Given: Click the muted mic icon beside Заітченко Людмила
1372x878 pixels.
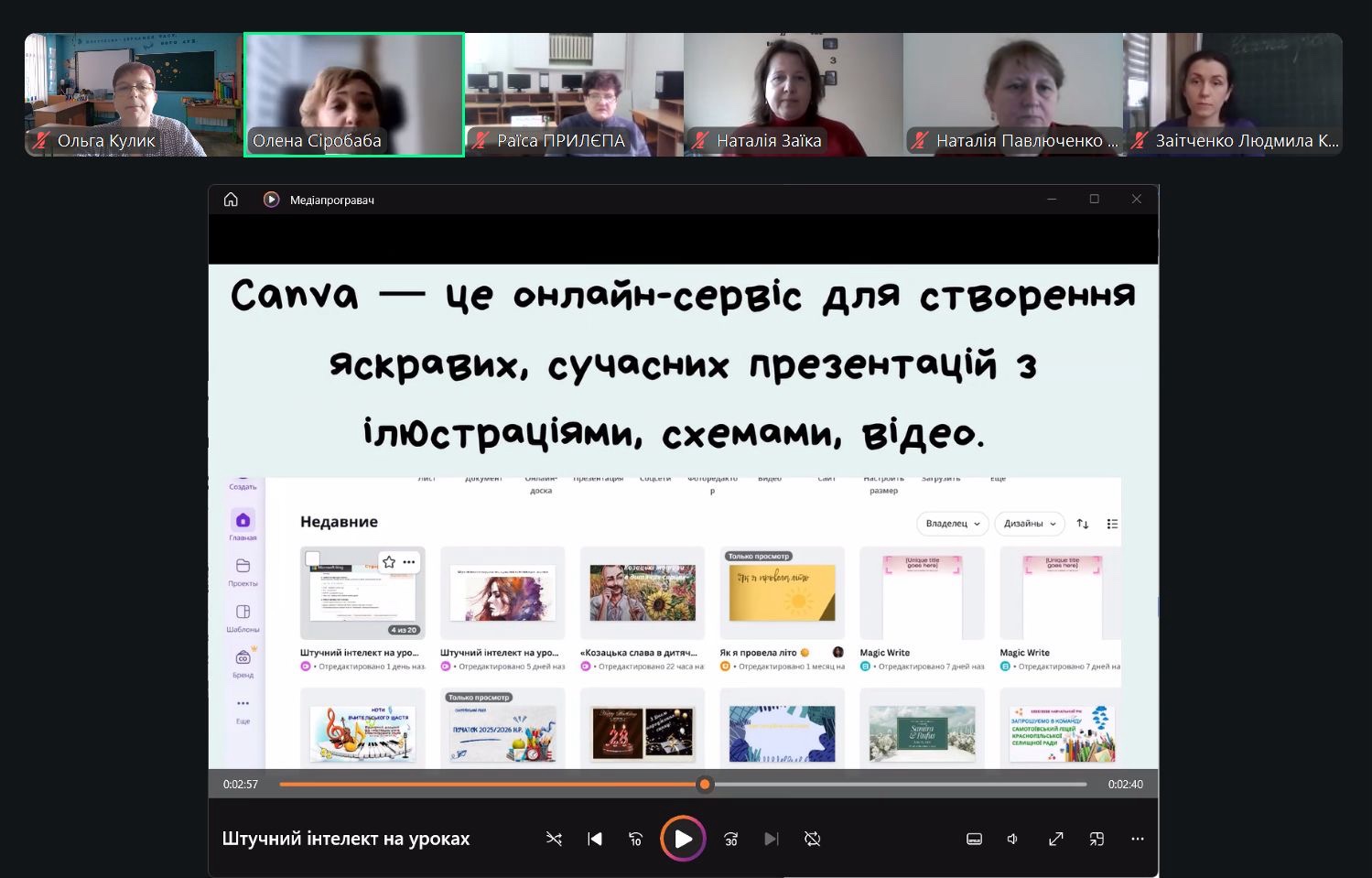Looking at the screenshot, I should 1140,141.
